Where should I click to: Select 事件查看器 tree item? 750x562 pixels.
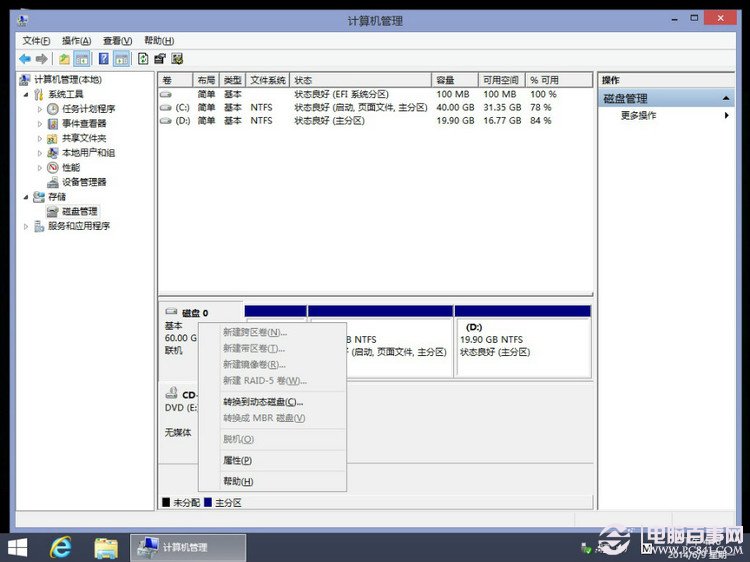click(84, 123)
